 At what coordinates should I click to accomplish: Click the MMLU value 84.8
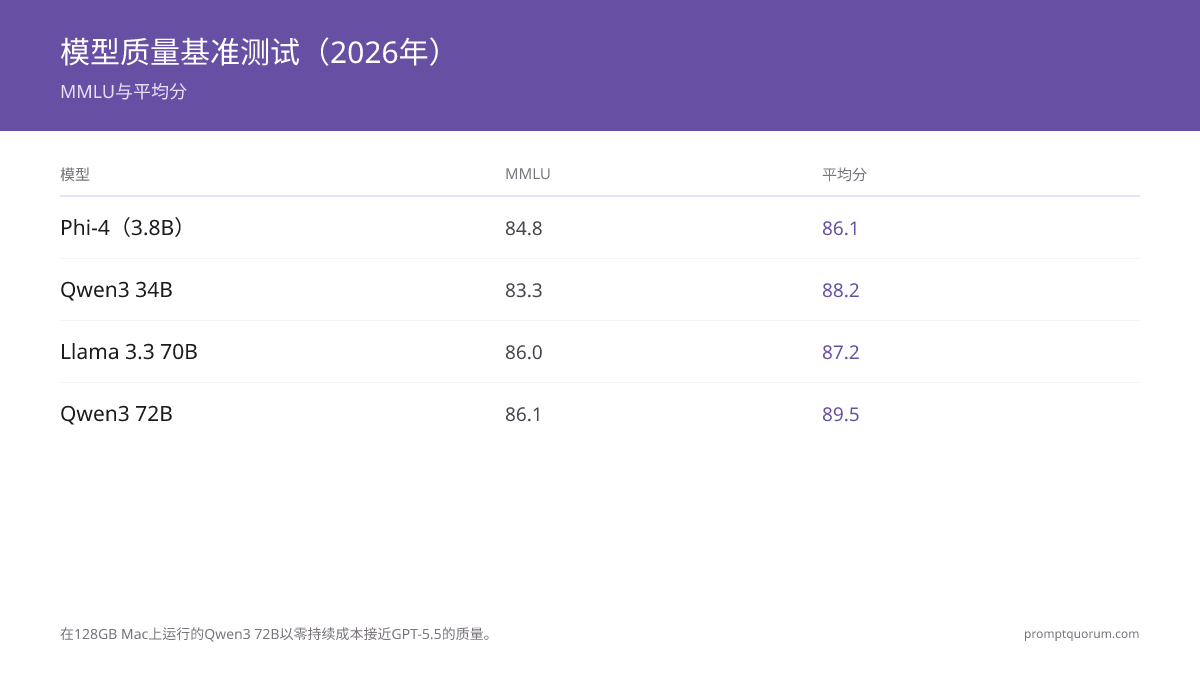click(x=524, y=228)
